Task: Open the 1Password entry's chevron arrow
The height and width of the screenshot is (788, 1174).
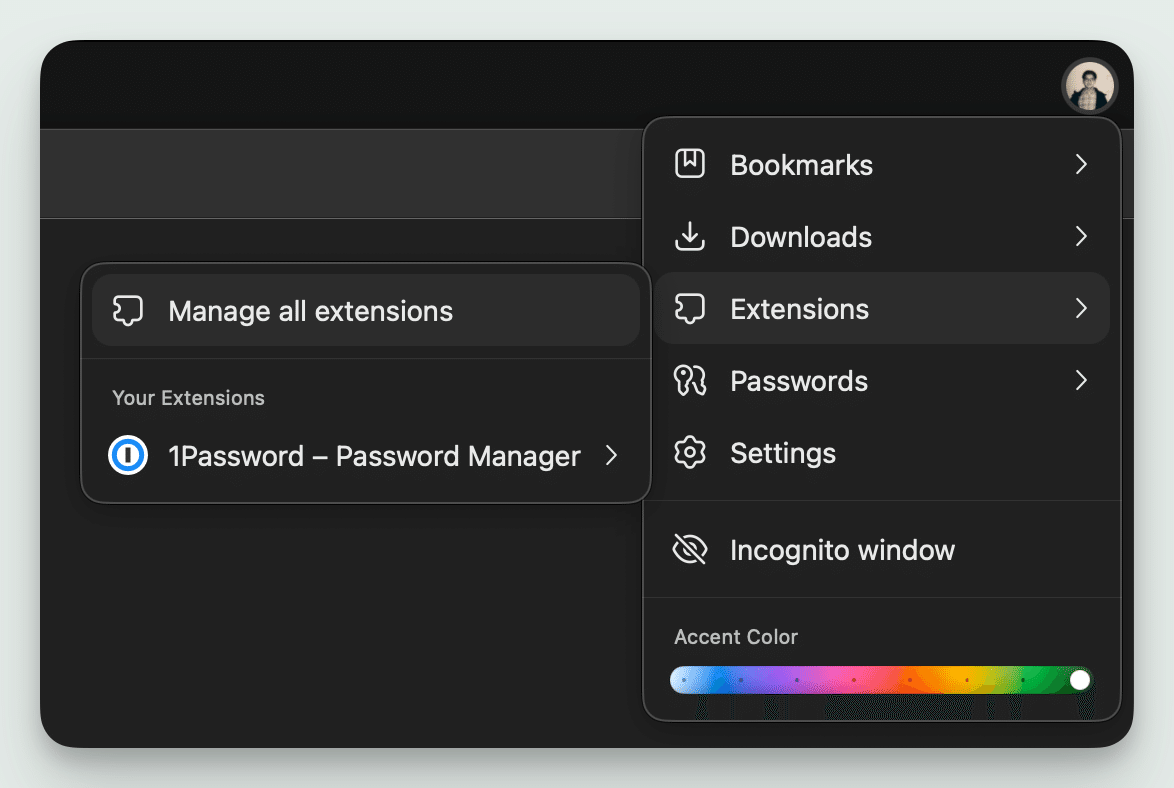Action: [612, 456]
